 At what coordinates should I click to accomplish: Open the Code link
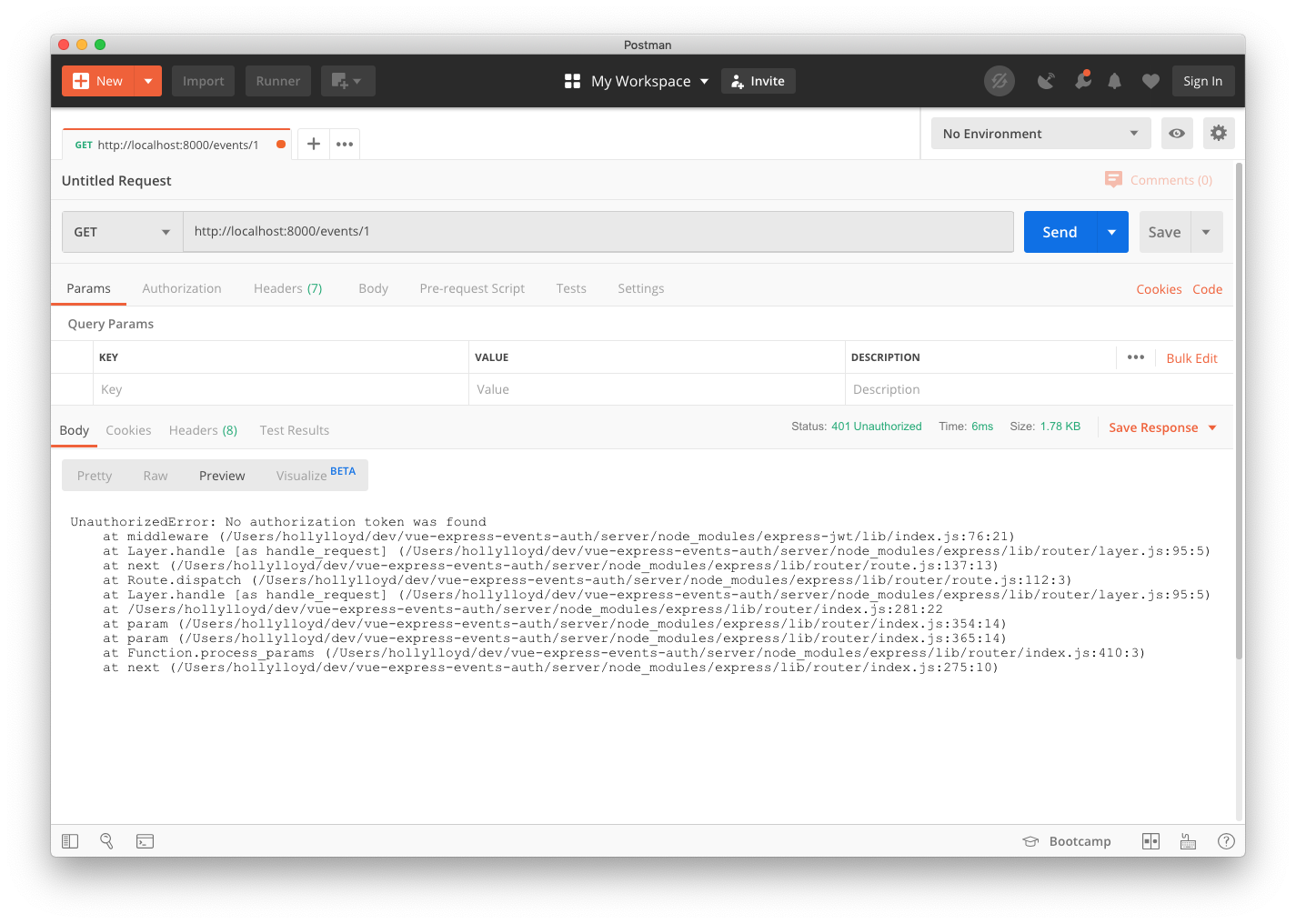(1208, 289)
